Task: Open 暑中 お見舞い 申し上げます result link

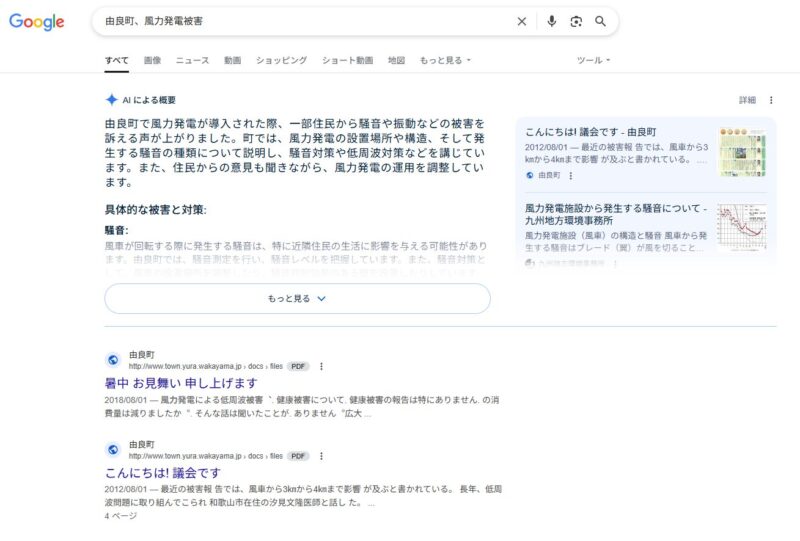Action: pos(181,383)
